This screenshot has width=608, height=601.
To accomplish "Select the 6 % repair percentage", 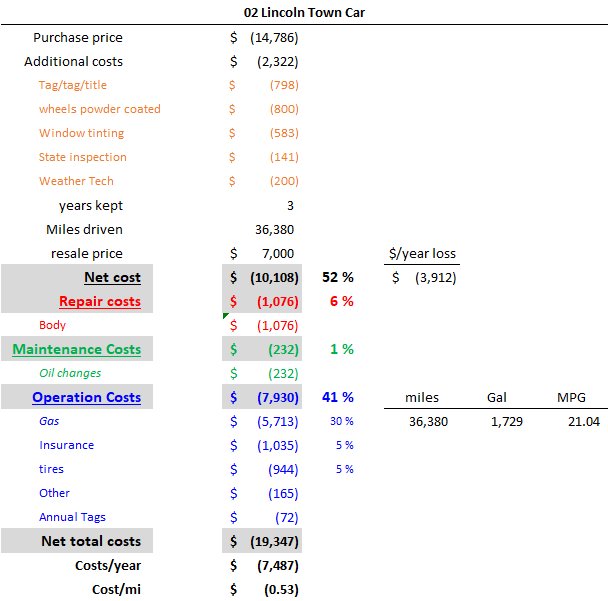I will pyautogui.click(x=342, y=301).
